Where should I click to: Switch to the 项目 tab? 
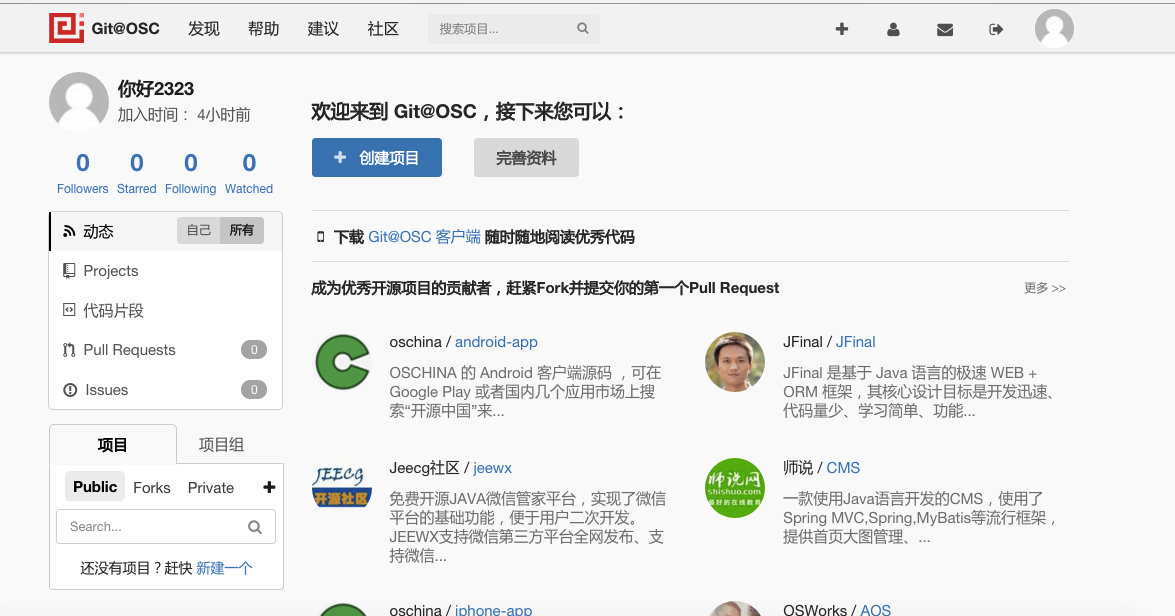pos(112,444)
